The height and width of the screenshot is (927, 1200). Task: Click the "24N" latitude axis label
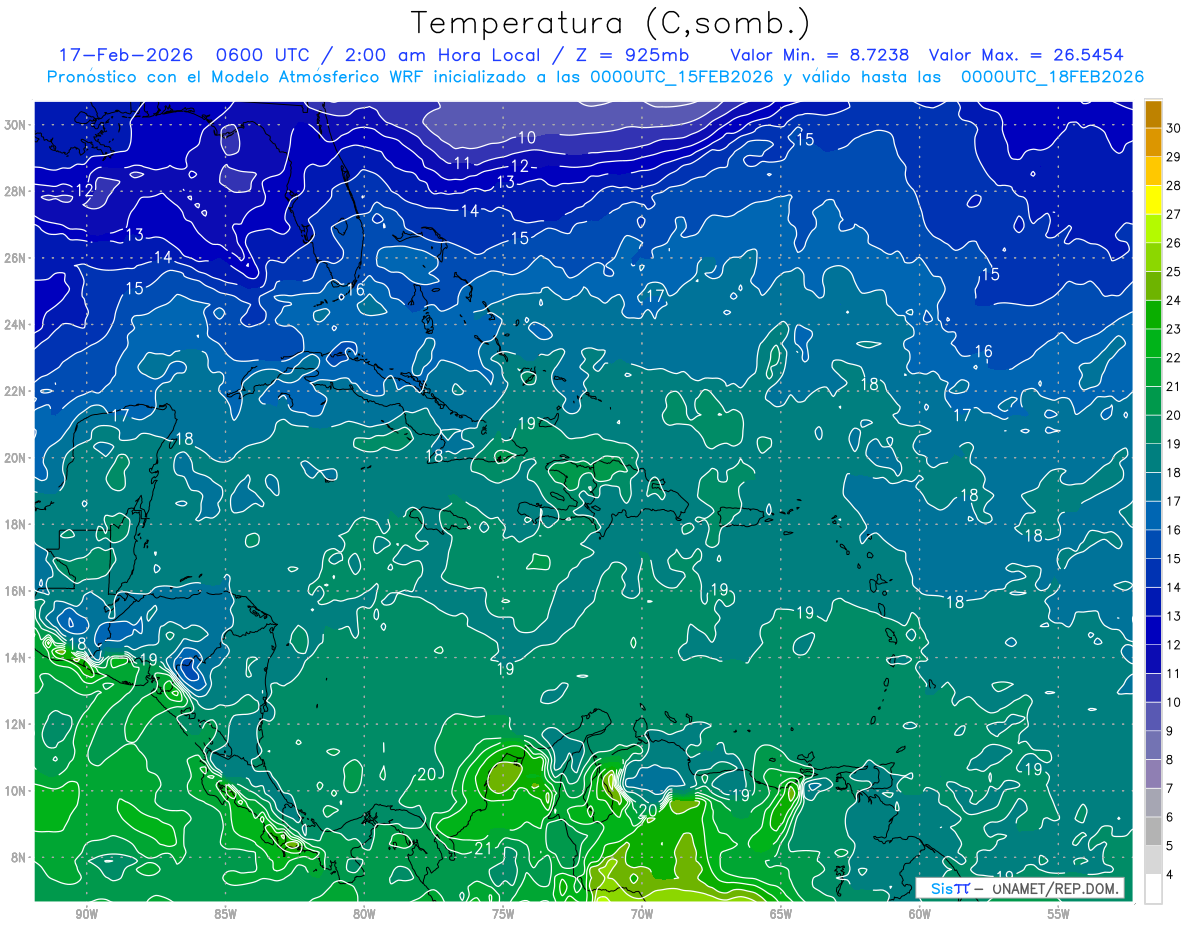15,324
